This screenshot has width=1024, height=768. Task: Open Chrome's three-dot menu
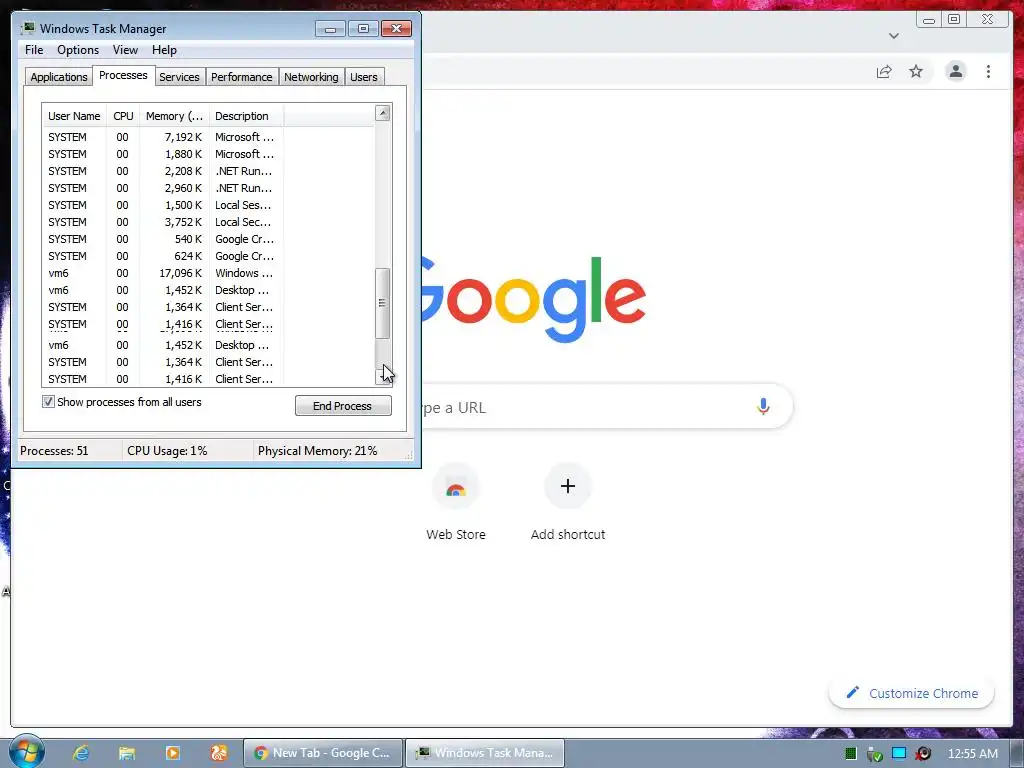[988, 71]
